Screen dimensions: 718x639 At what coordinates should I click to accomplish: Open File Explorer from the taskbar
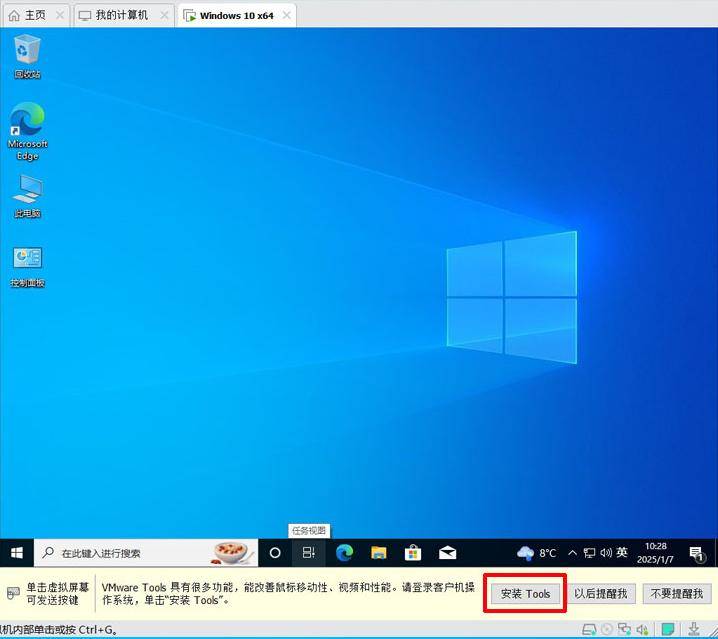tap(378, 553)
